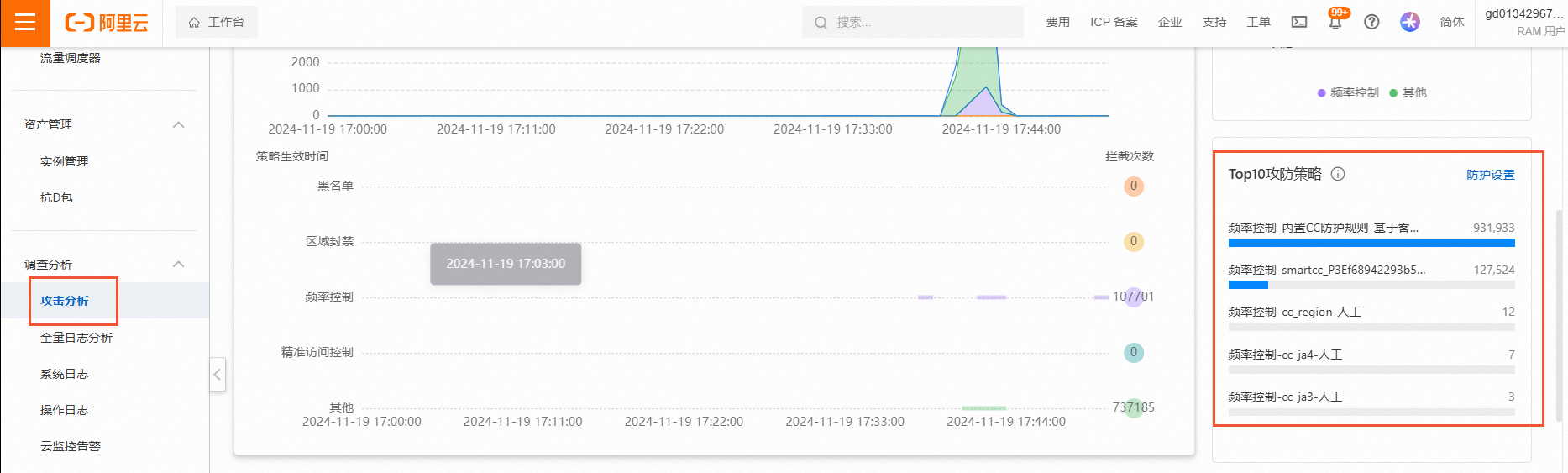Collapse the left sidebar with arrow handle
Screen dimensions: 1568x473
click(218, 374)
